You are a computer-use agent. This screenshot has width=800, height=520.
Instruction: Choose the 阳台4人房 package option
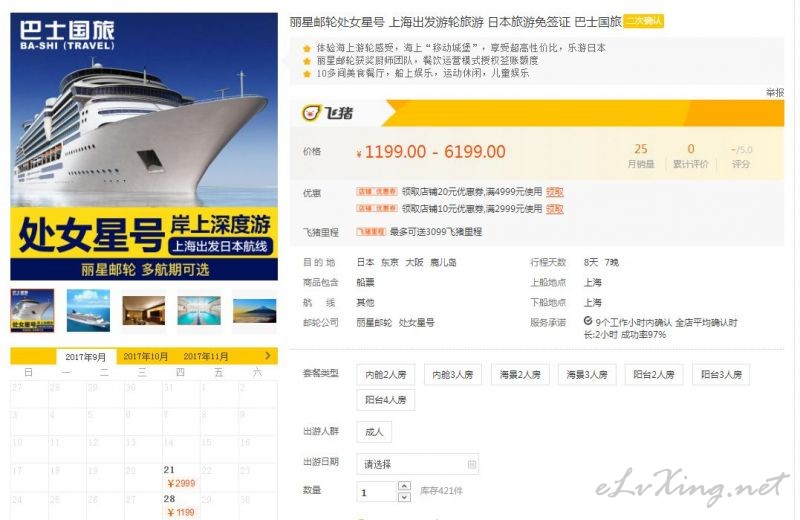click(386, 400)
